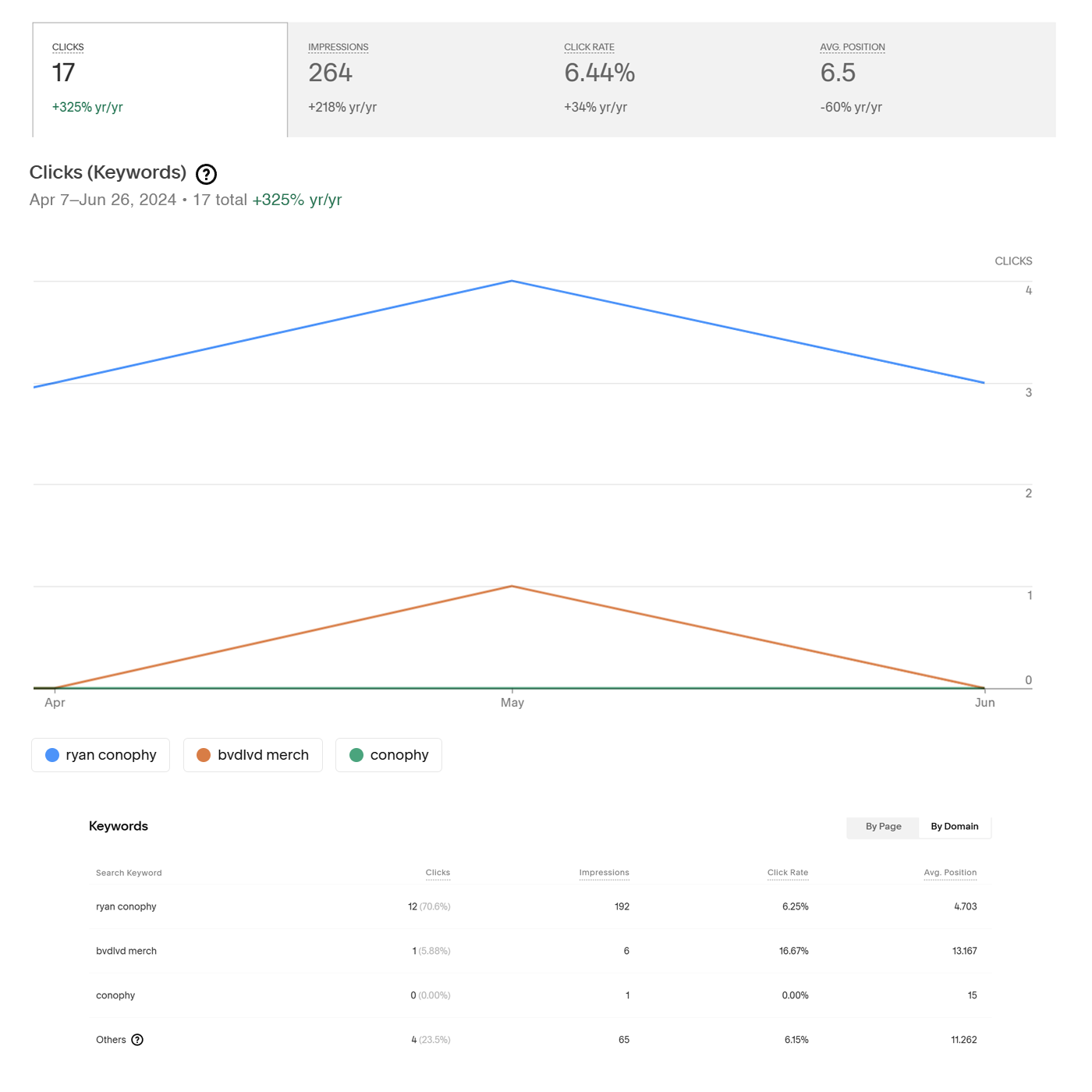Image resolution: width=1092 pixels, height=1092 pixels.
Task: Click the blue dot in ryan conophy legend
Action: click(x=51, y=754)
